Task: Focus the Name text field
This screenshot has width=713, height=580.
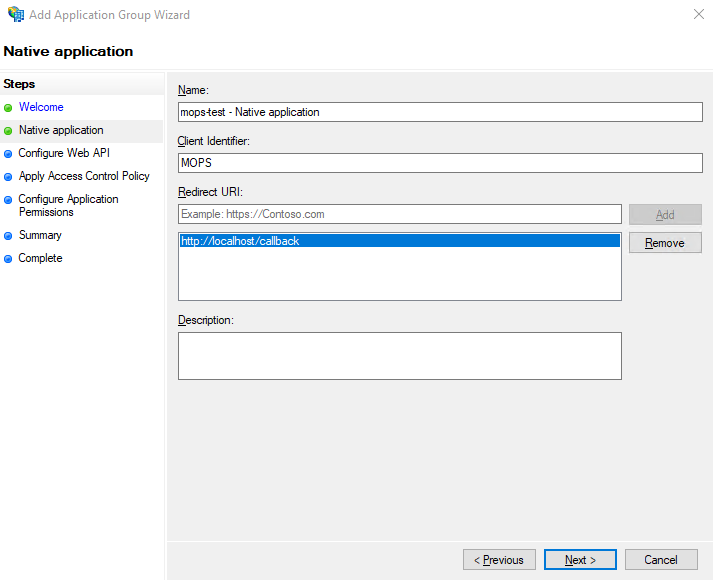Action: 440,112
